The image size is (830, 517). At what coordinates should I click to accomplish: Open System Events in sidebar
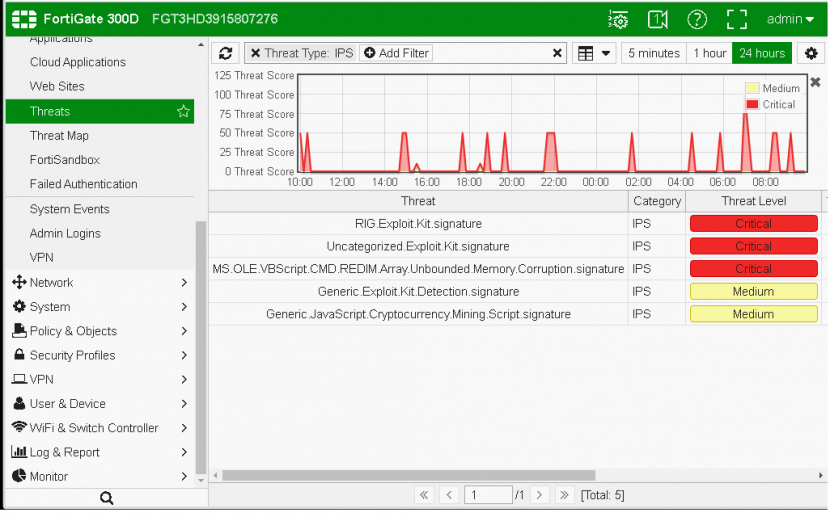(x=69, y=210)
